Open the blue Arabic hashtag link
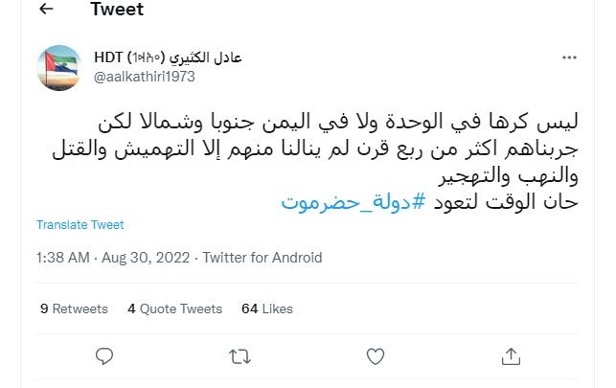616x388 pixels. coord(354,203)
